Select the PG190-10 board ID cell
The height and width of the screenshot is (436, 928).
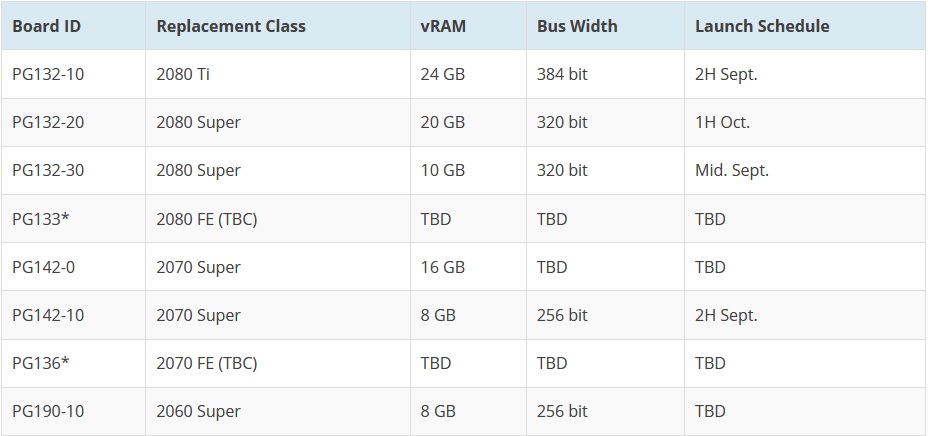[x=48, y=411]
